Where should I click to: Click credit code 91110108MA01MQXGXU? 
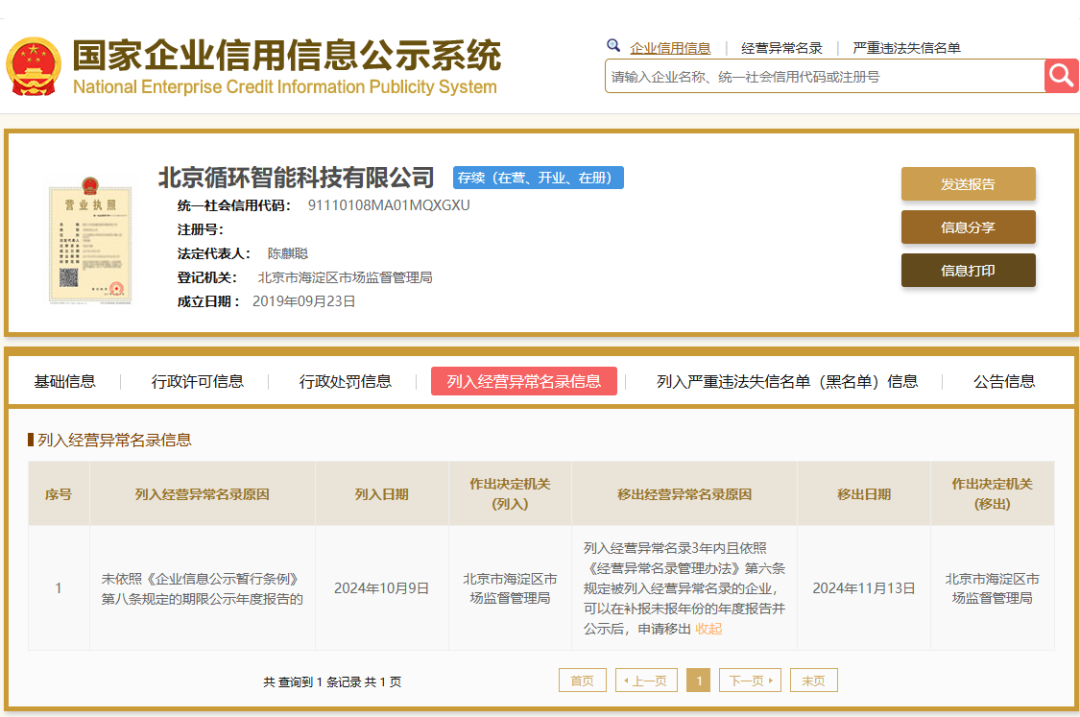pos(388,205)
